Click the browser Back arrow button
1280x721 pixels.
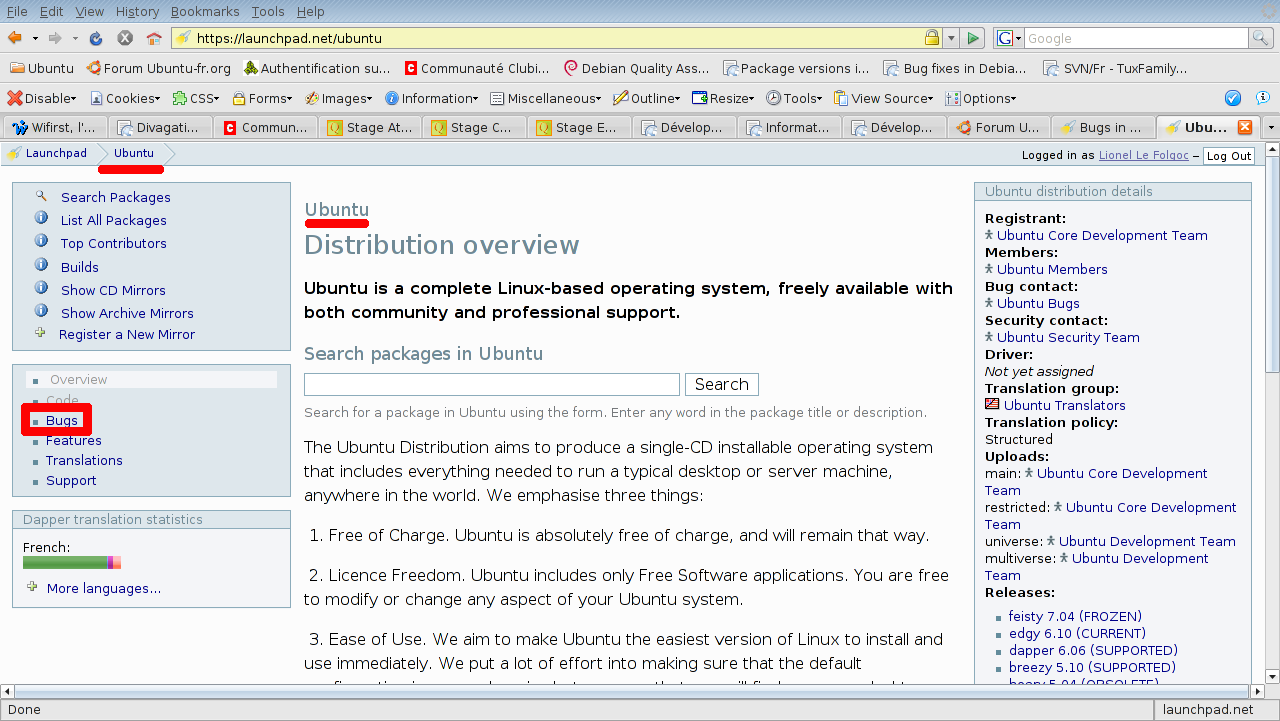[x=15, y=38]
